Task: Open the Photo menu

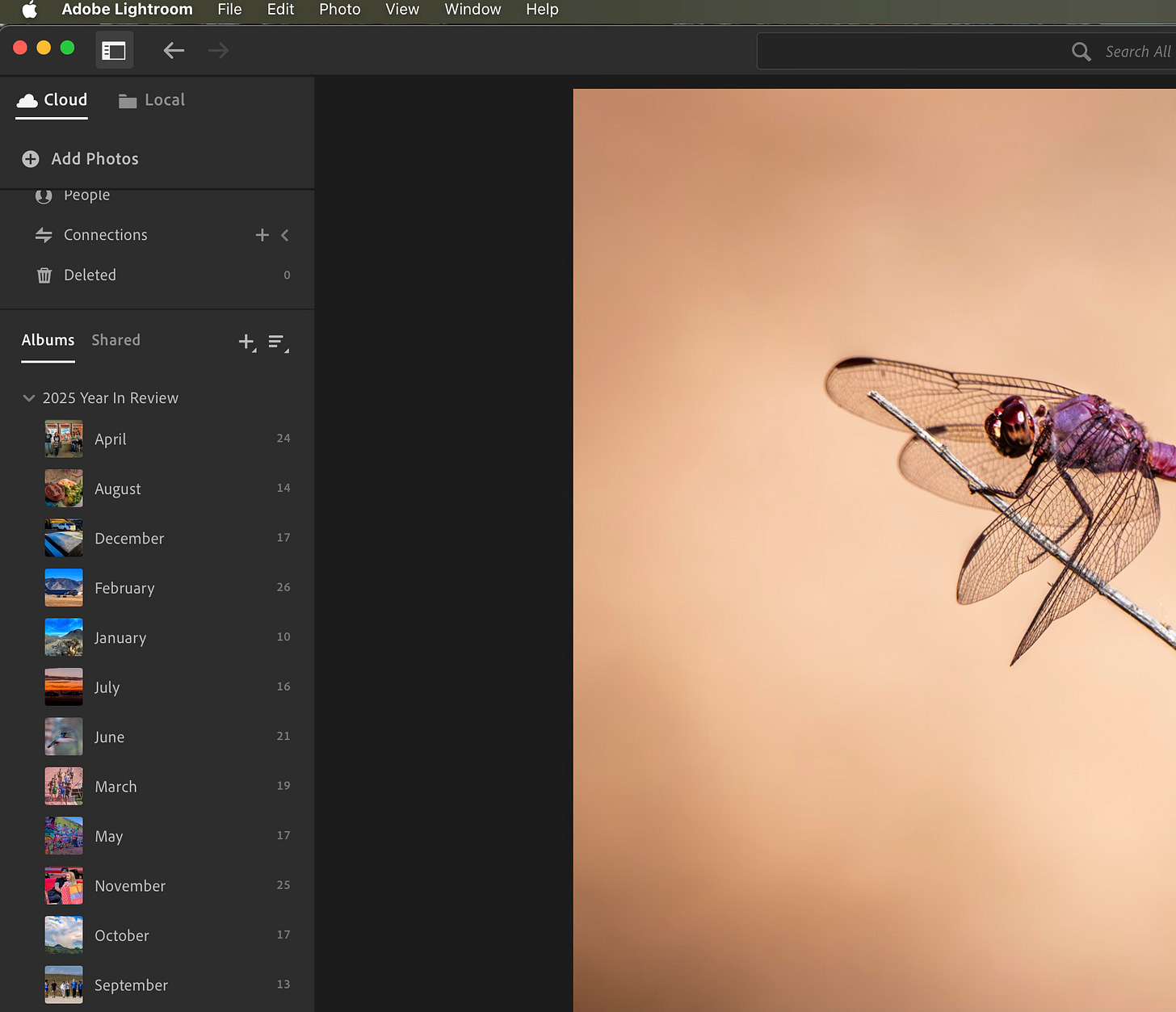Action: point(339,10)
